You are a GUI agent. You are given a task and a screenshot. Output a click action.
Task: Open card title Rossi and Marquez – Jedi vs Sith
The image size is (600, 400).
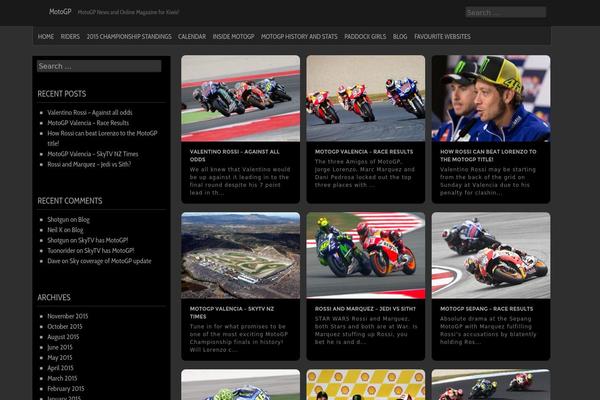[x=365, y=309]
